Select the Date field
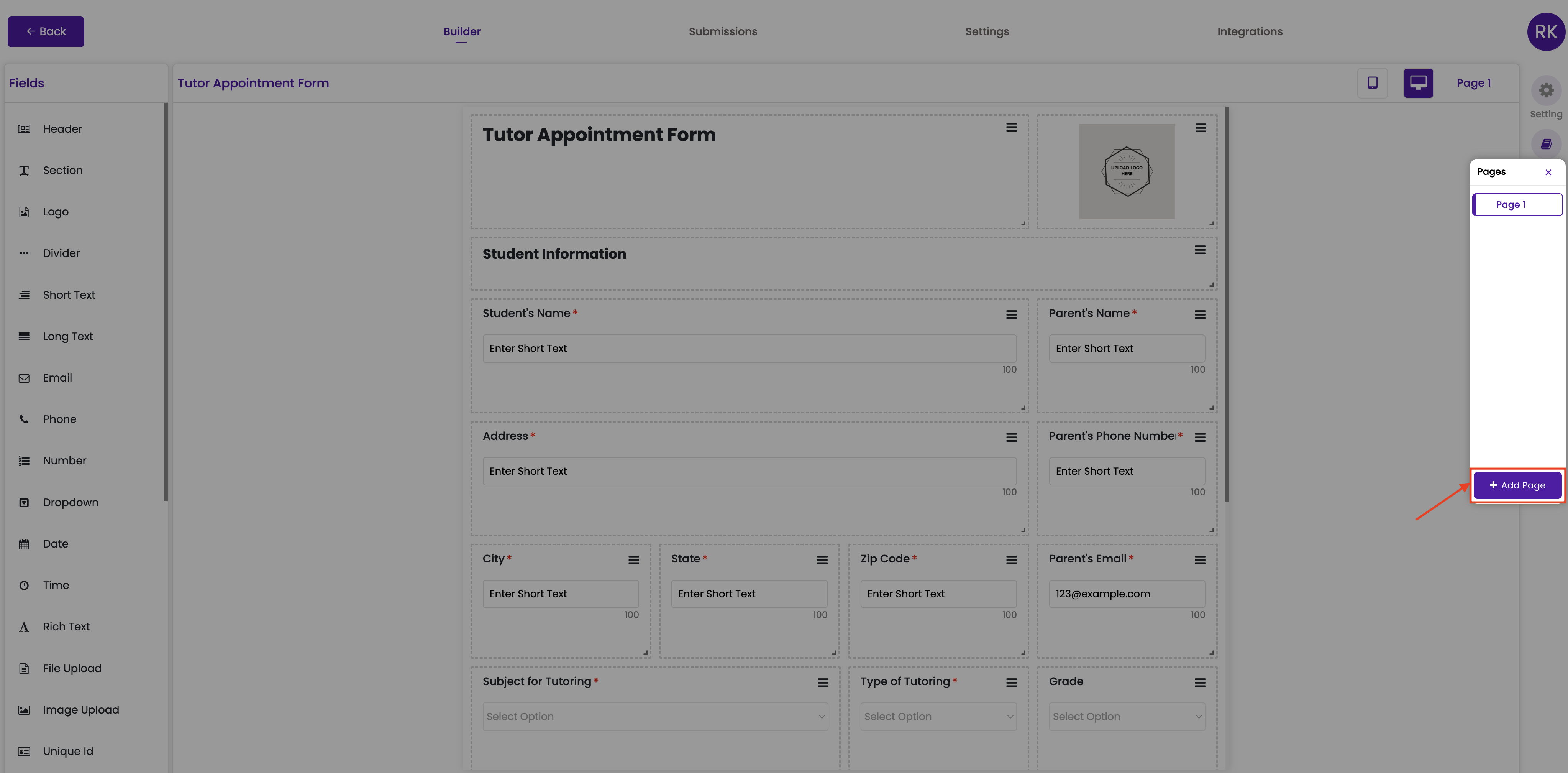This screenshot has width=1568, height=773. [56, 544]
